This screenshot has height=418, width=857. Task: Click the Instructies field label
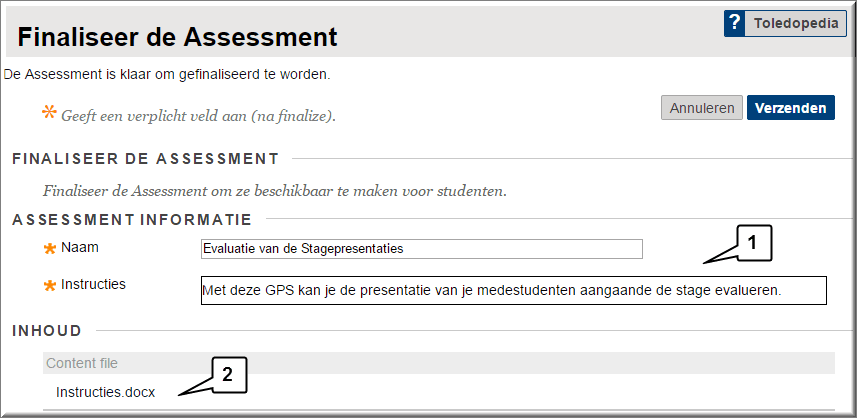[x=93, y=284]
